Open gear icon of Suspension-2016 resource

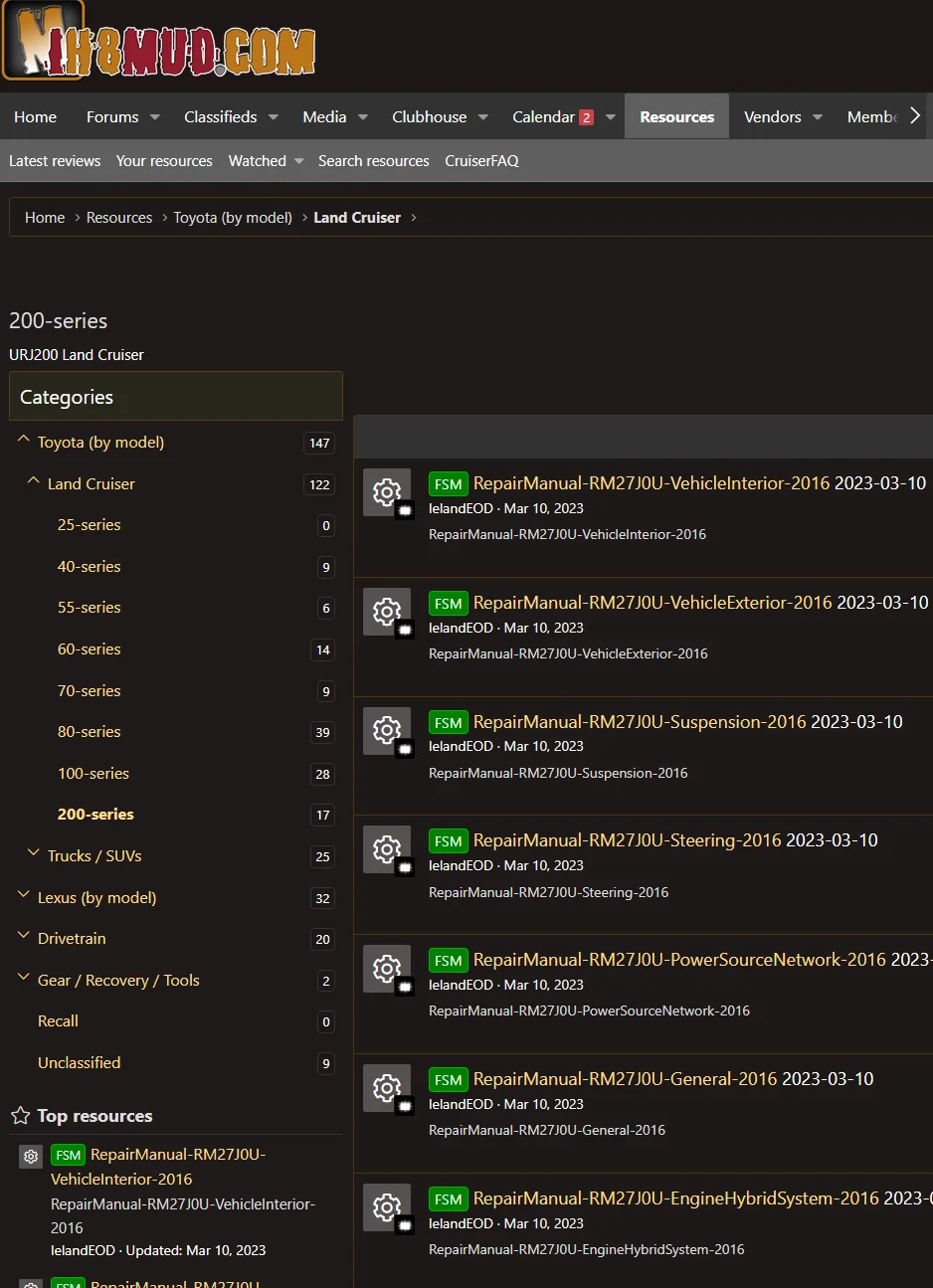[x=387, y=731]
